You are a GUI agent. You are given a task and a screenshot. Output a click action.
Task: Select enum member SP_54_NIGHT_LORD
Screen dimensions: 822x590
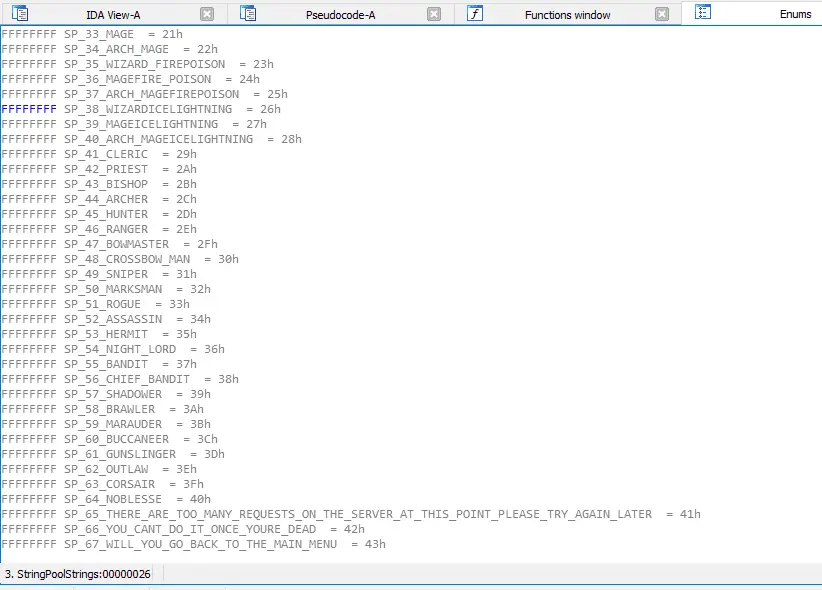point(120,349)
